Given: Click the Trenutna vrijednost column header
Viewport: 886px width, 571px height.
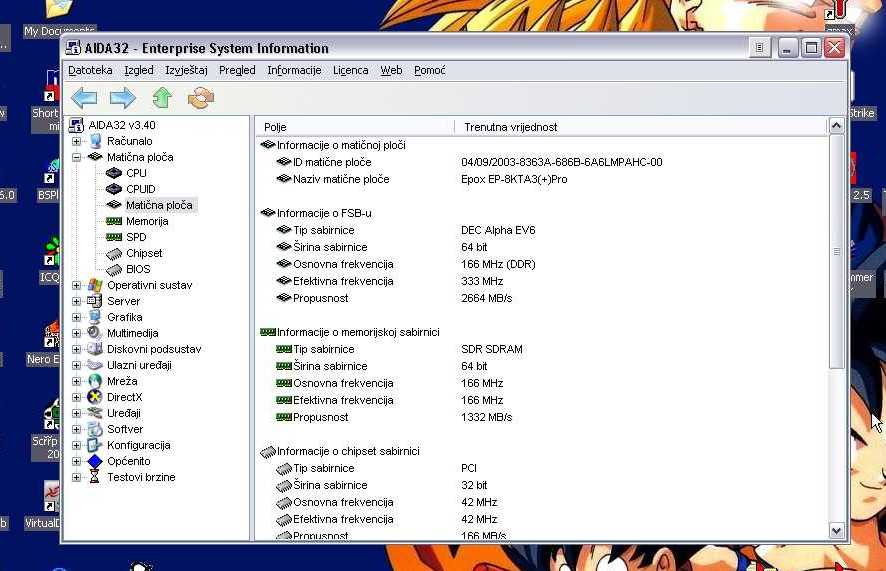Looking at the screenshot, I should pos(510,127).
